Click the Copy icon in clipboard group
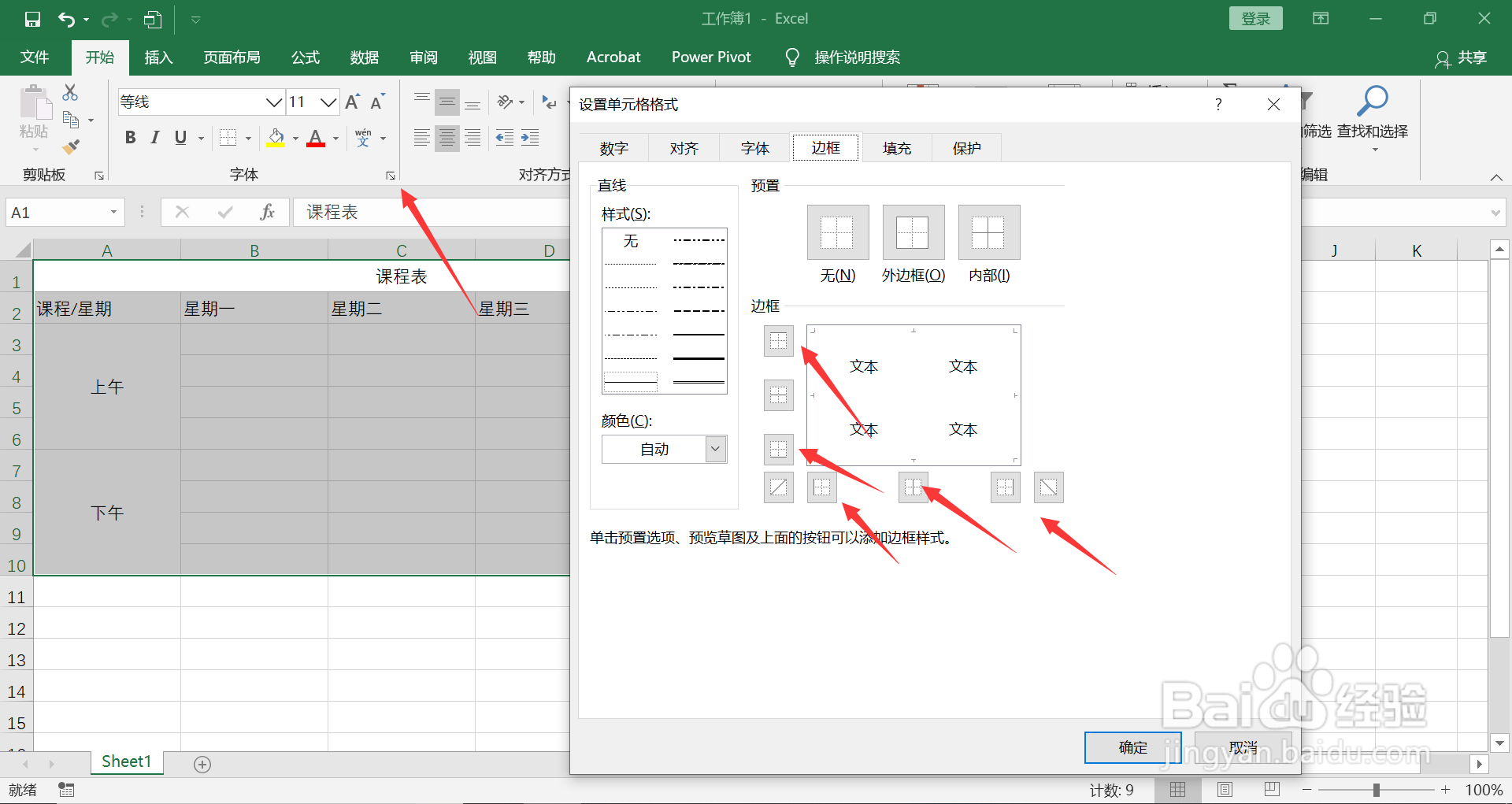 (71, 120)
